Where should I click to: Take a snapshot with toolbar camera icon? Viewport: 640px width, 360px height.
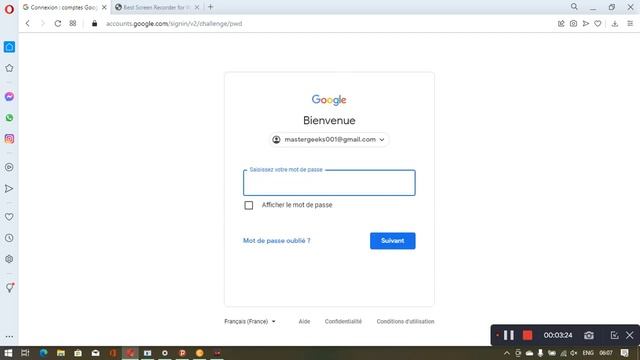coord(573,24)
